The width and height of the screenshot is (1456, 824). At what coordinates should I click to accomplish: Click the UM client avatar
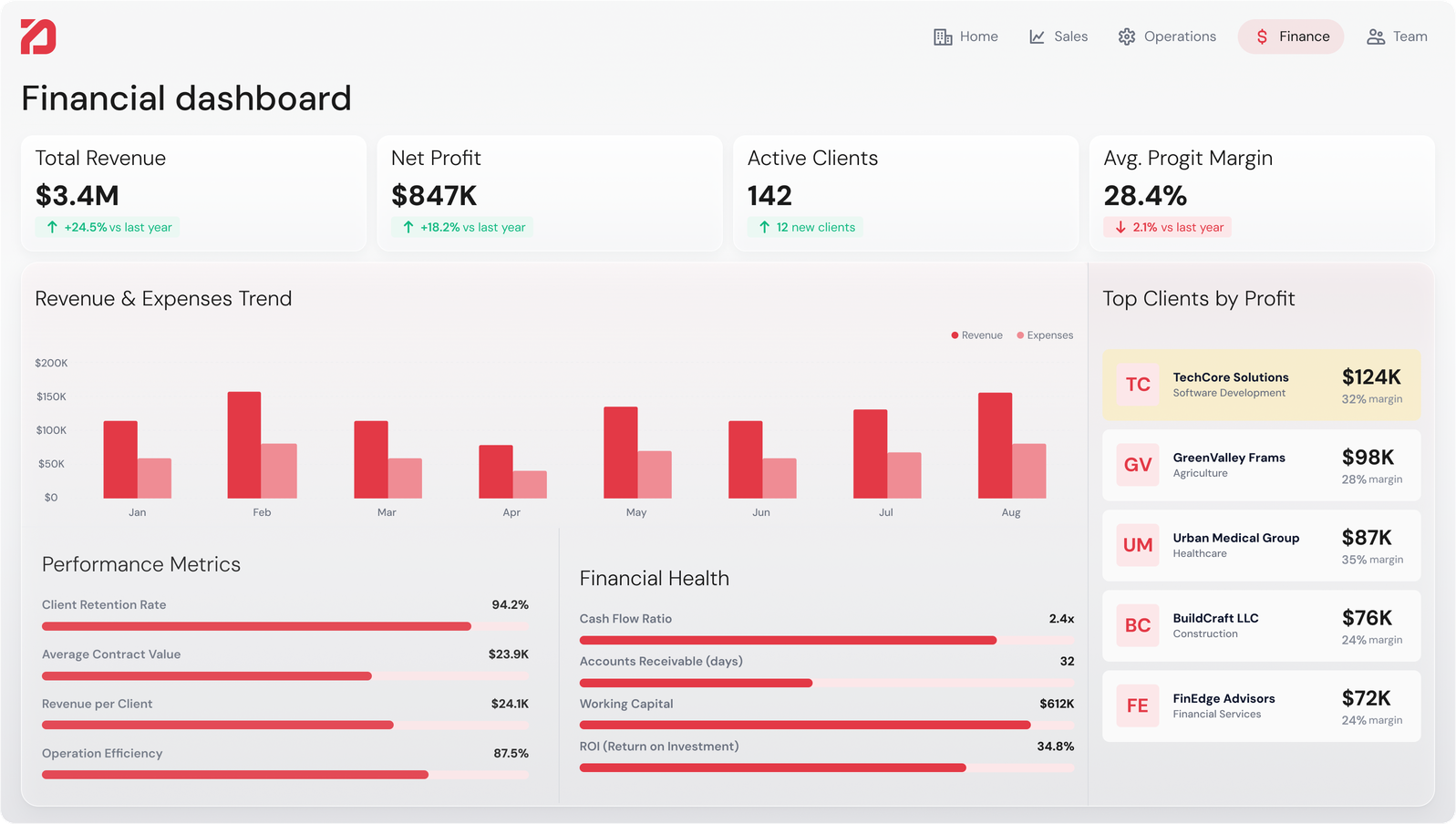click(x=1138, y=545)
